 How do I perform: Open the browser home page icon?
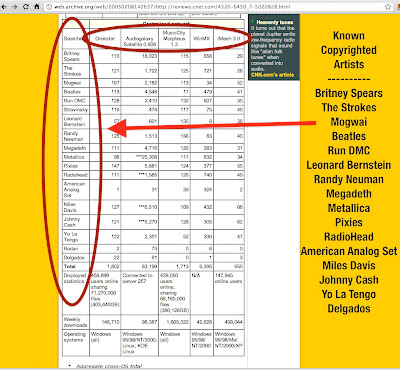click(37, 6)
